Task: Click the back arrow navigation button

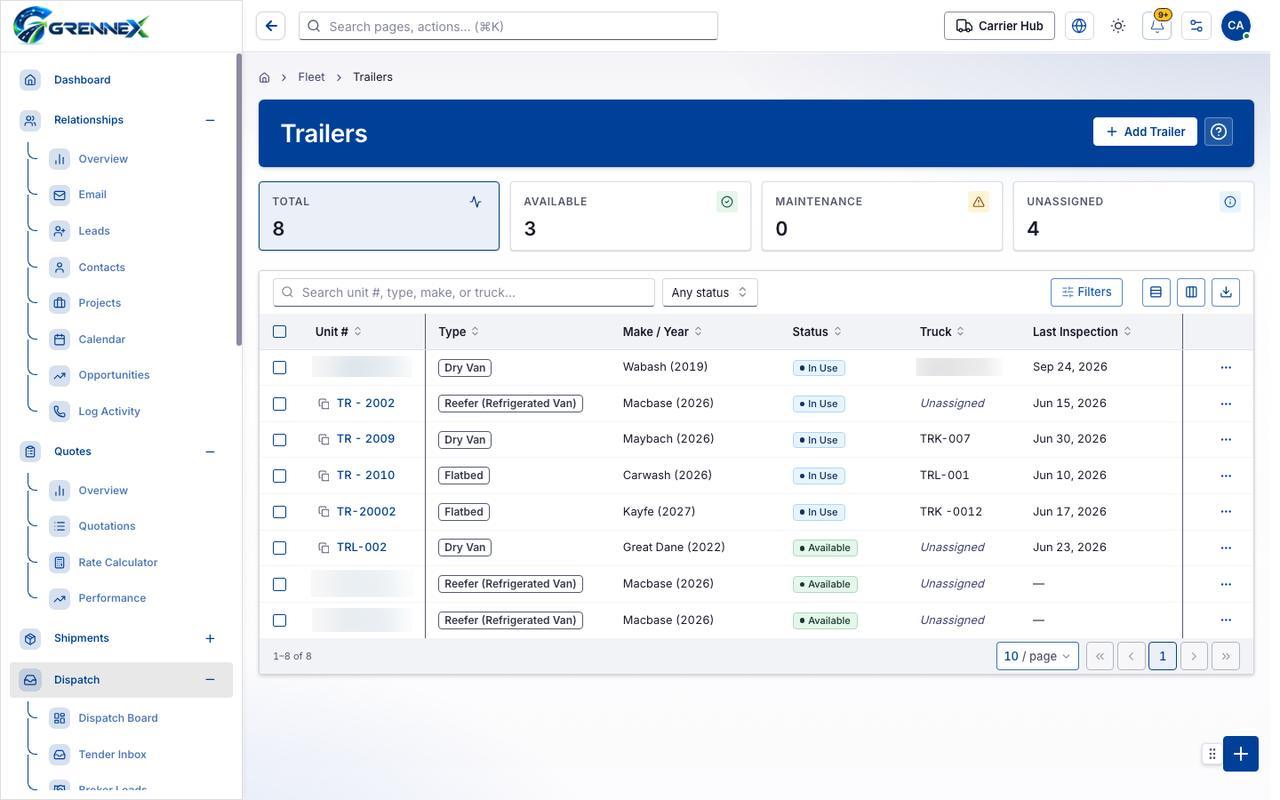Action: pos(271,26)
